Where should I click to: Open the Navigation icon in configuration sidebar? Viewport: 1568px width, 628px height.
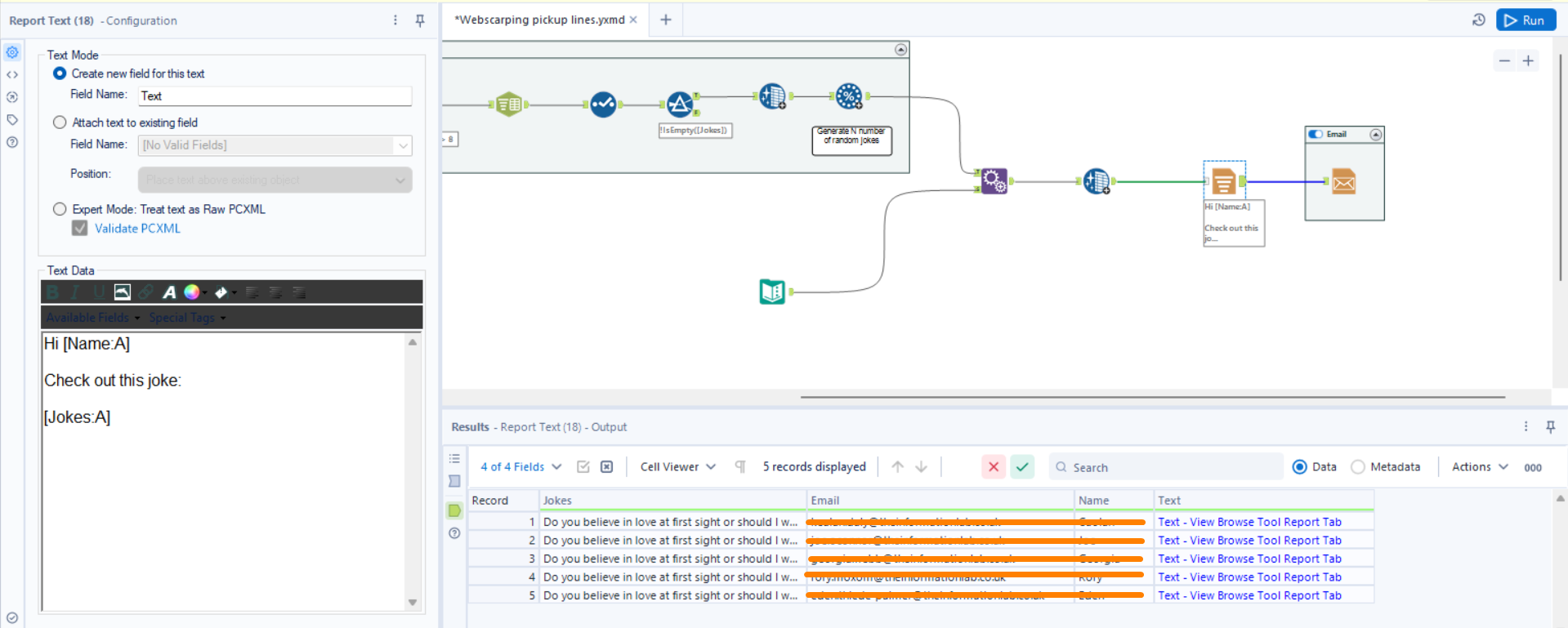pos(12,97)
